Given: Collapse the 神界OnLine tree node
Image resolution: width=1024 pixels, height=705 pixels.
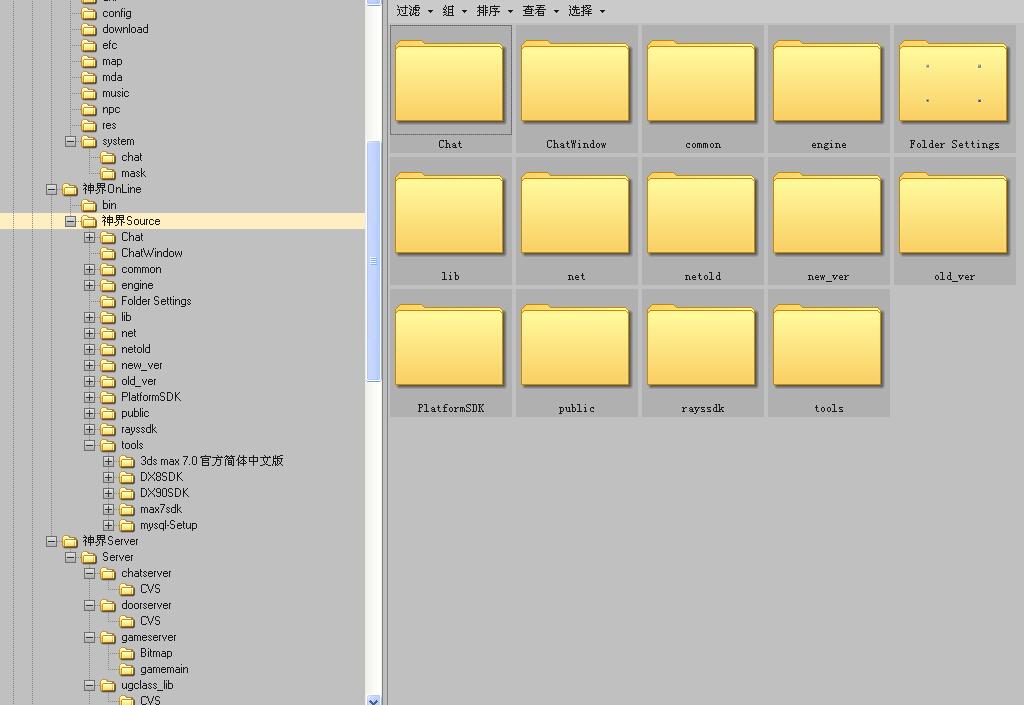Looking at the screenshot, I should (x=52, y=189).
